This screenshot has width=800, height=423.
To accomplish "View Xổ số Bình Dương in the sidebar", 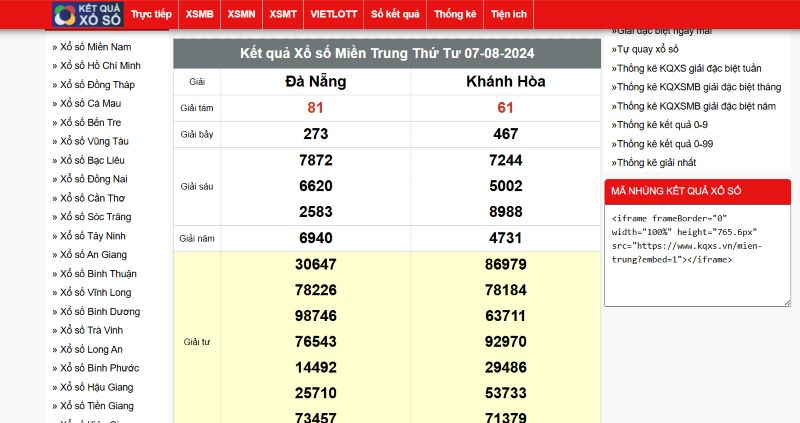I will coord(102,312).
